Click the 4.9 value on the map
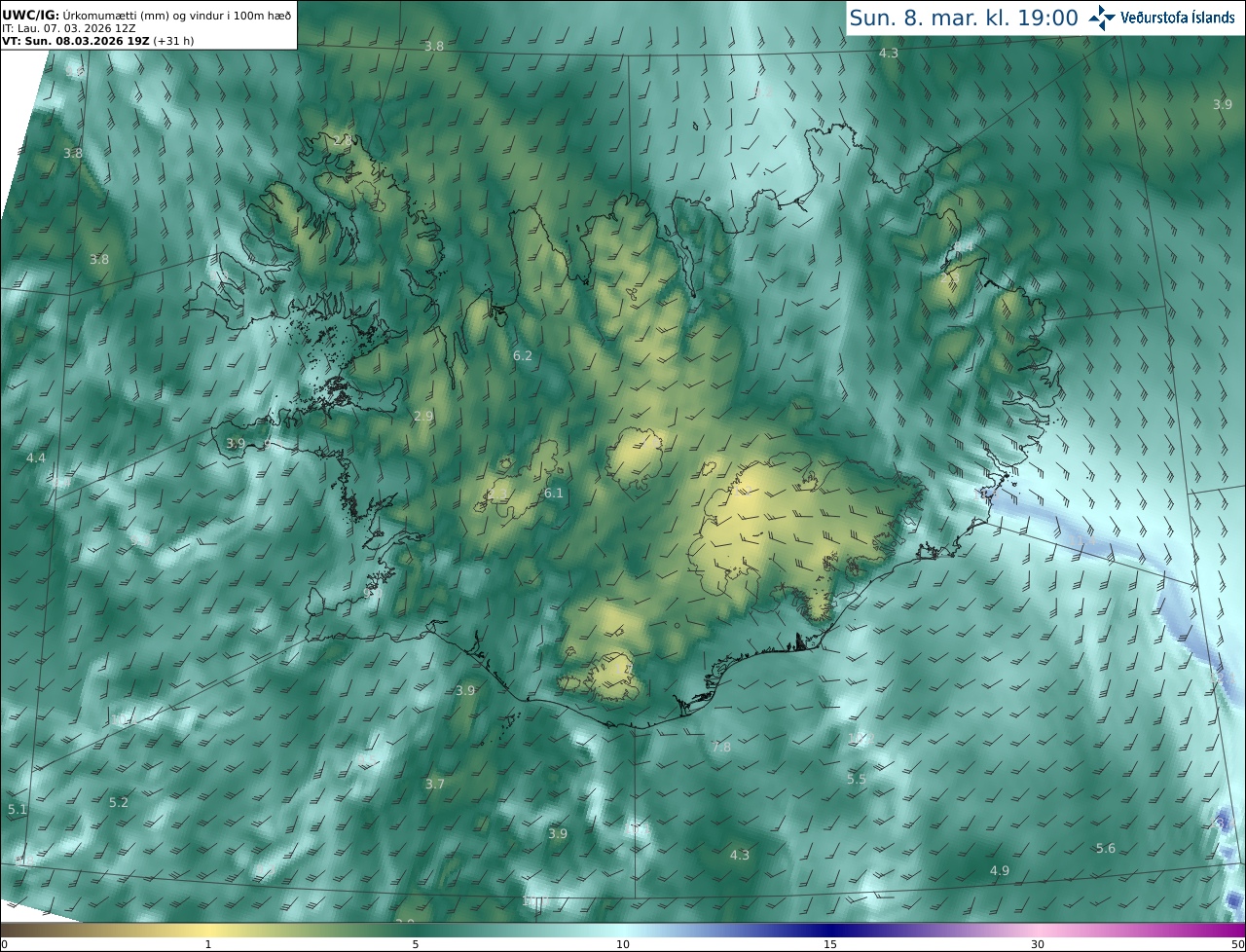Screen dimensions: 1246x952 [x=1000, y=870]
